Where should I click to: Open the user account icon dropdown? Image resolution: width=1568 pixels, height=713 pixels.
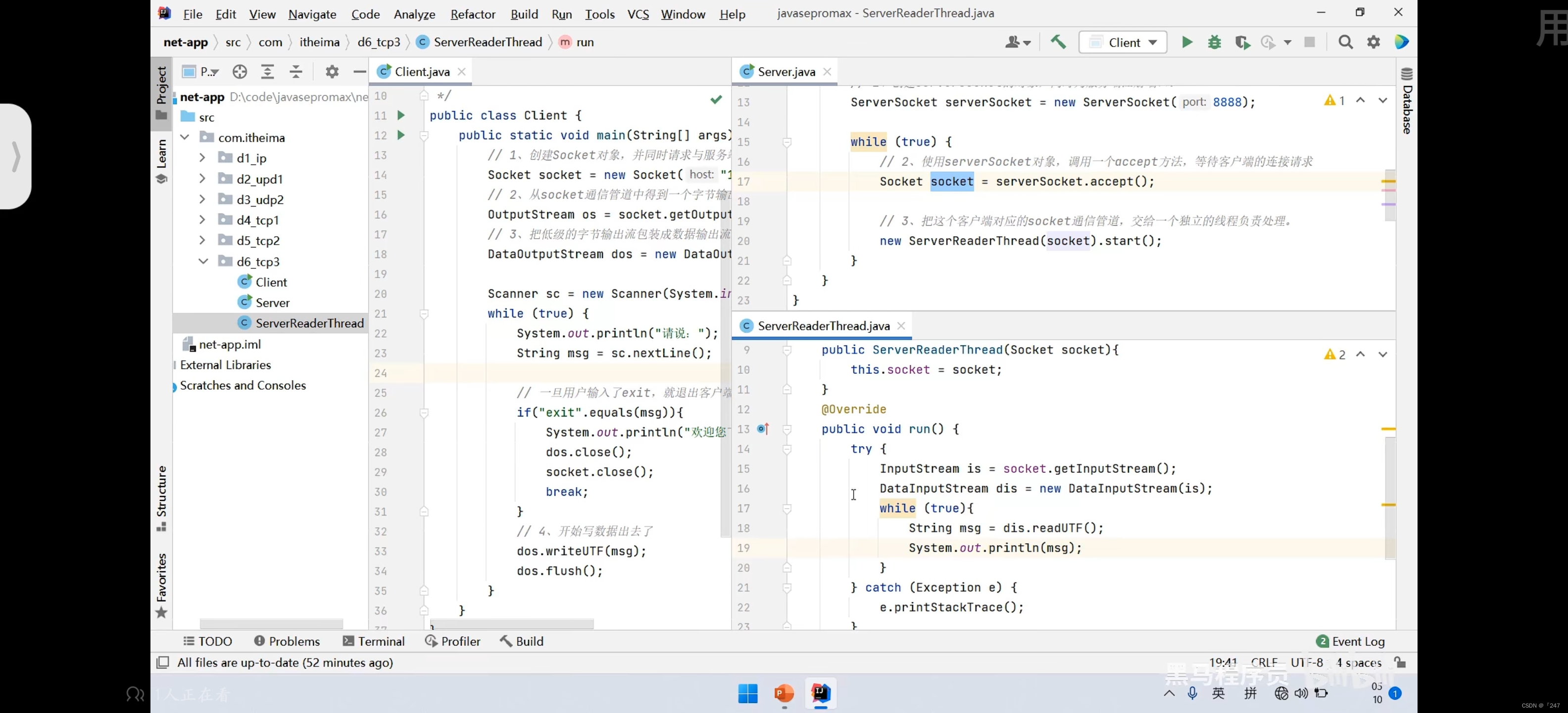coord(1017,42)
